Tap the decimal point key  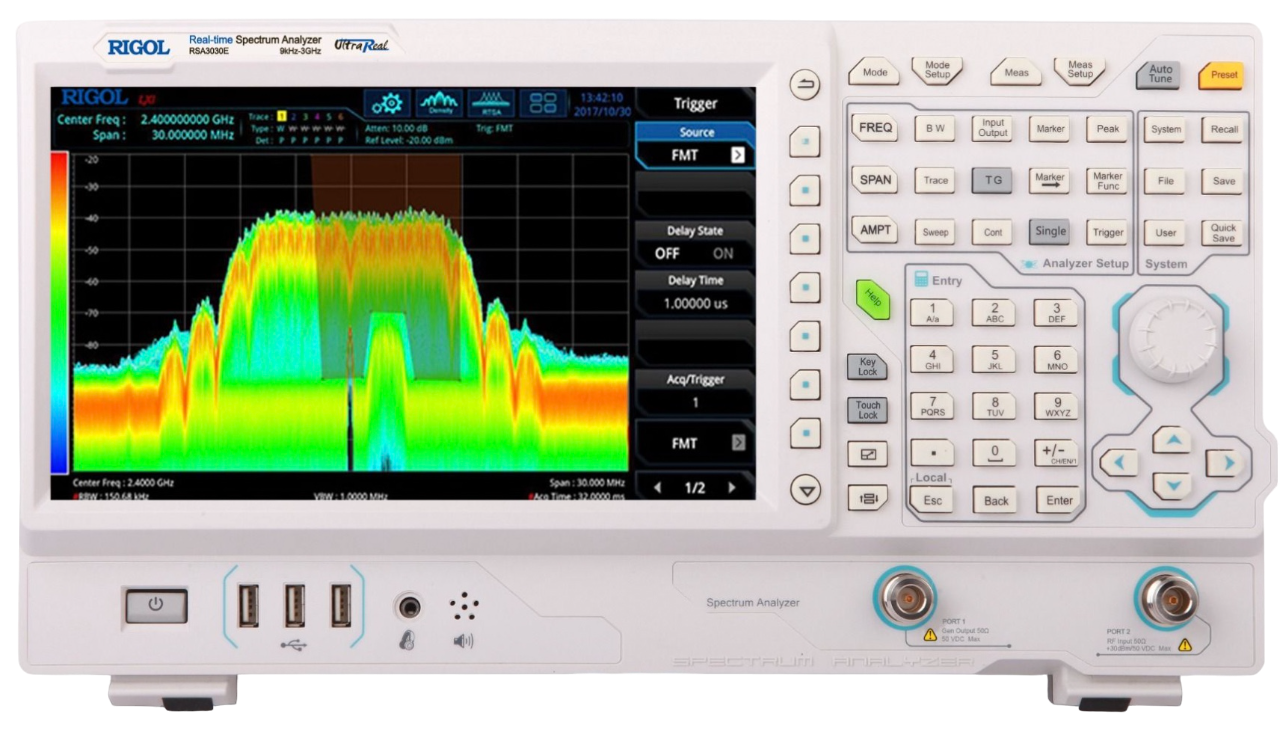click(x=932, y=453)
